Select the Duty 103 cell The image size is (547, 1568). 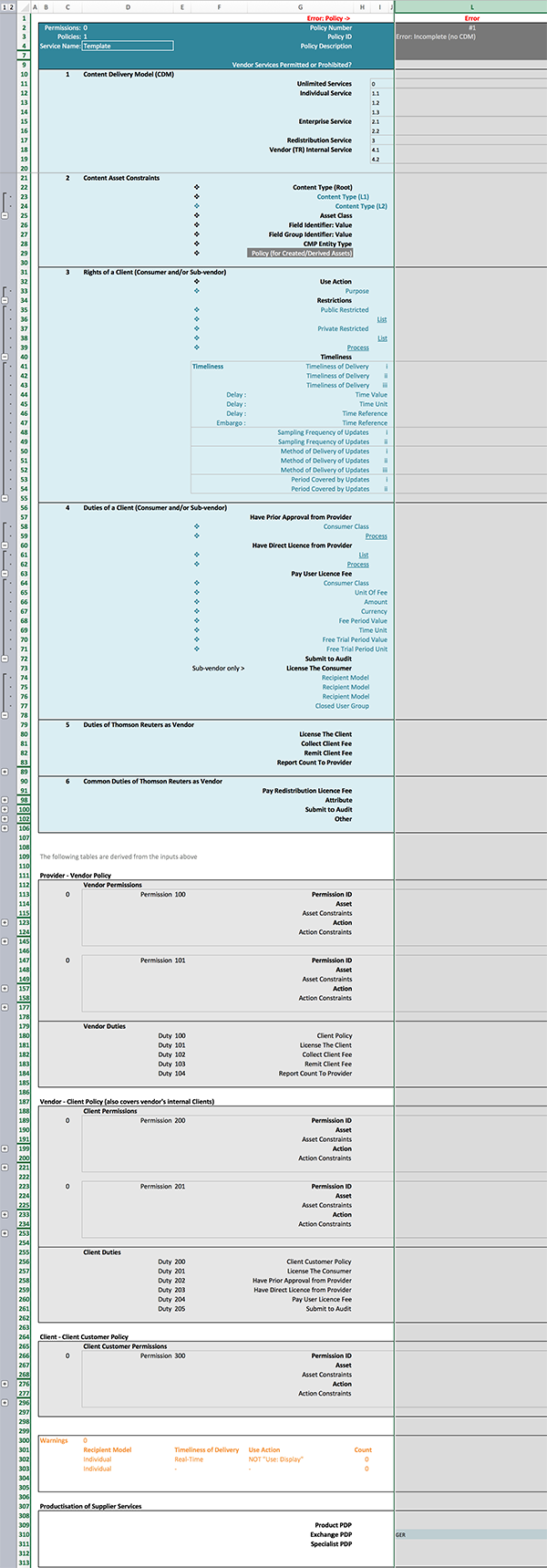click(171, 1064)
